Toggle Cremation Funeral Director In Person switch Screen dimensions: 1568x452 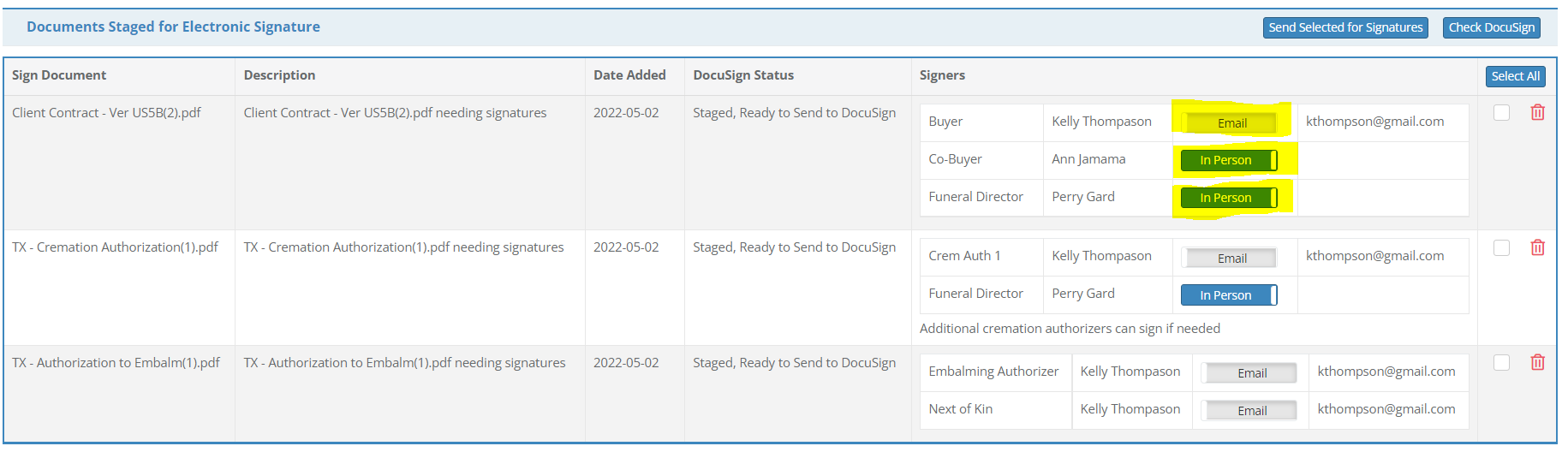tap(1228, 295)
